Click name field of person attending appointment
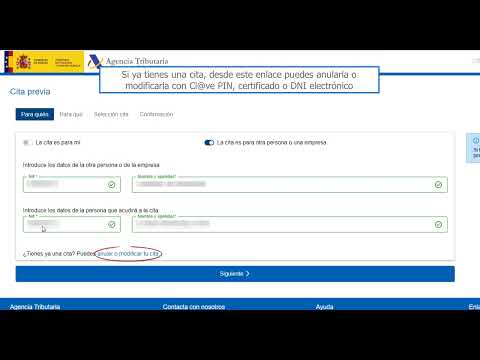Image resolution: width=480 pixels, height=360 pixels. (290, 224)
